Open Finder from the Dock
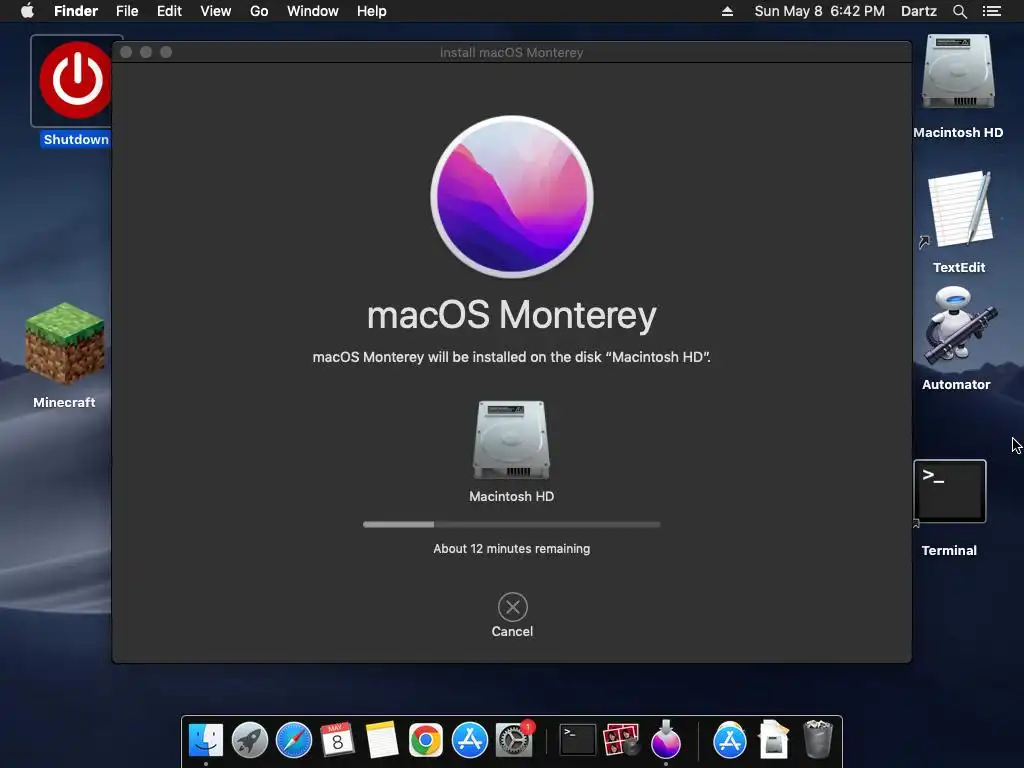Screen dimensions: 1024x768 (206, 740)
